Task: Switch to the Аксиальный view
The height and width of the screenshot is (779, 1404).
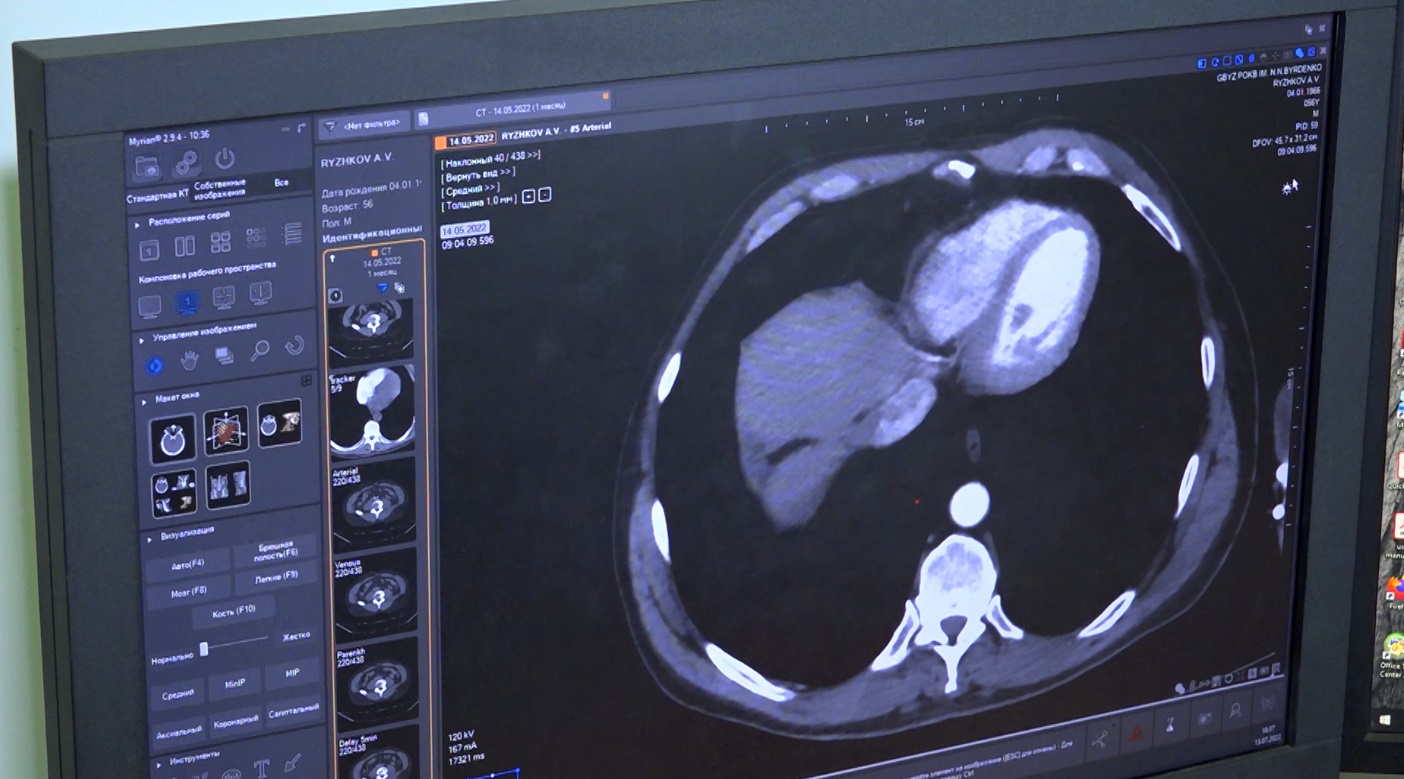Action: point(179,732)
